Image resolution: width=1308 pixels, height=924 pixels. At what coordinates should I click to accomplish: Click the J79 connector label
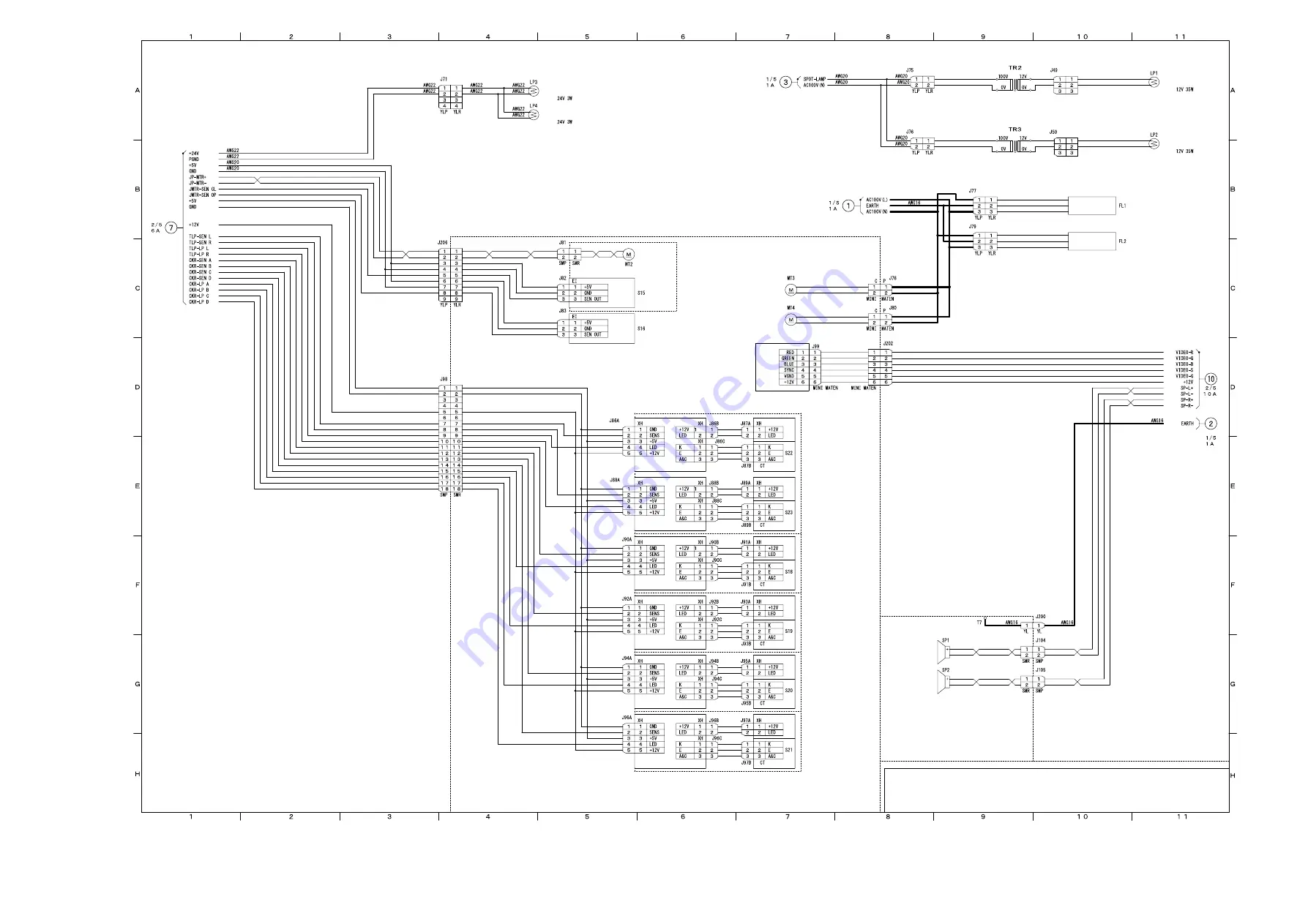click(x=973, y=227)
